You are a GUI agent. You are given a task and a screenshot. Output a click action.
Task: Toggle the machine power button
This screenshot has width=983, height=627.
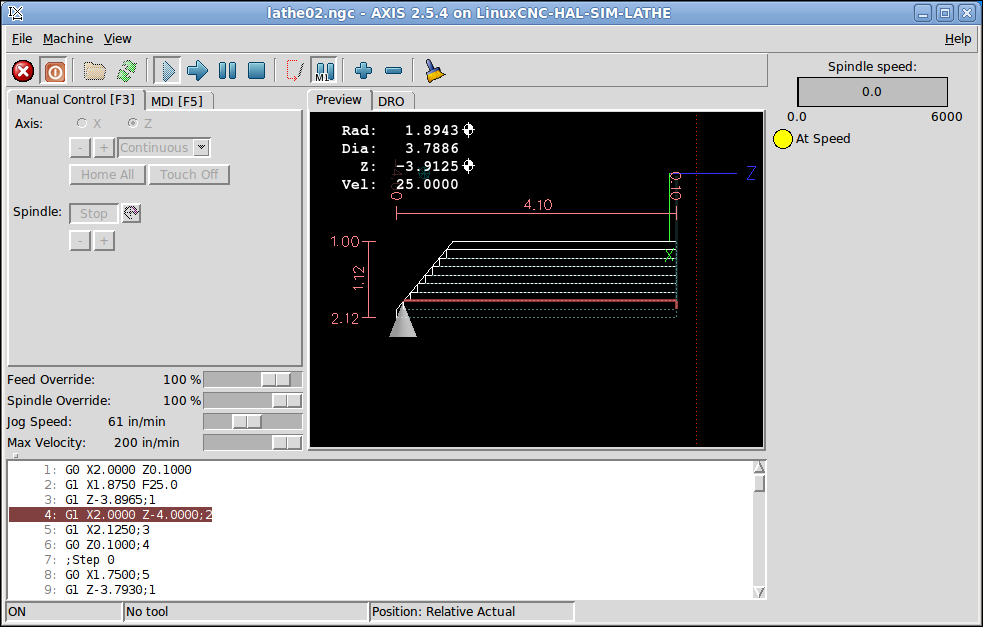(55, 71)
